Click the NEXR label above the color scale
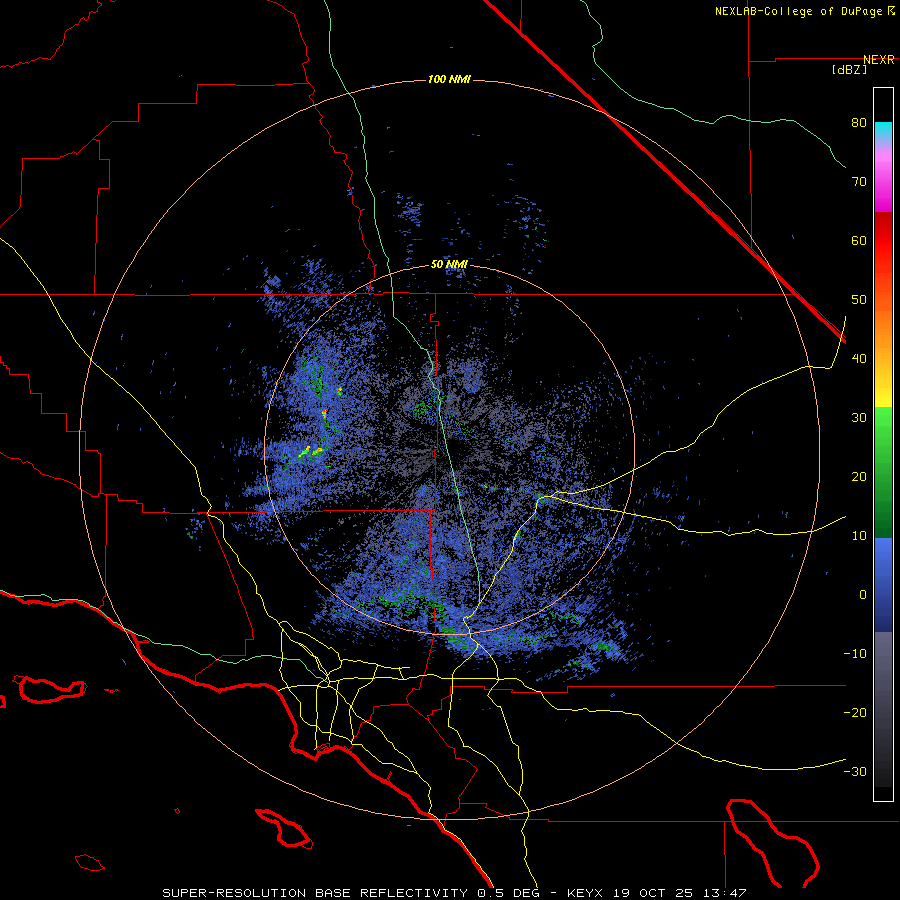Image resolution: width=900 pixels, height=900 pixels. pos(878,60)
